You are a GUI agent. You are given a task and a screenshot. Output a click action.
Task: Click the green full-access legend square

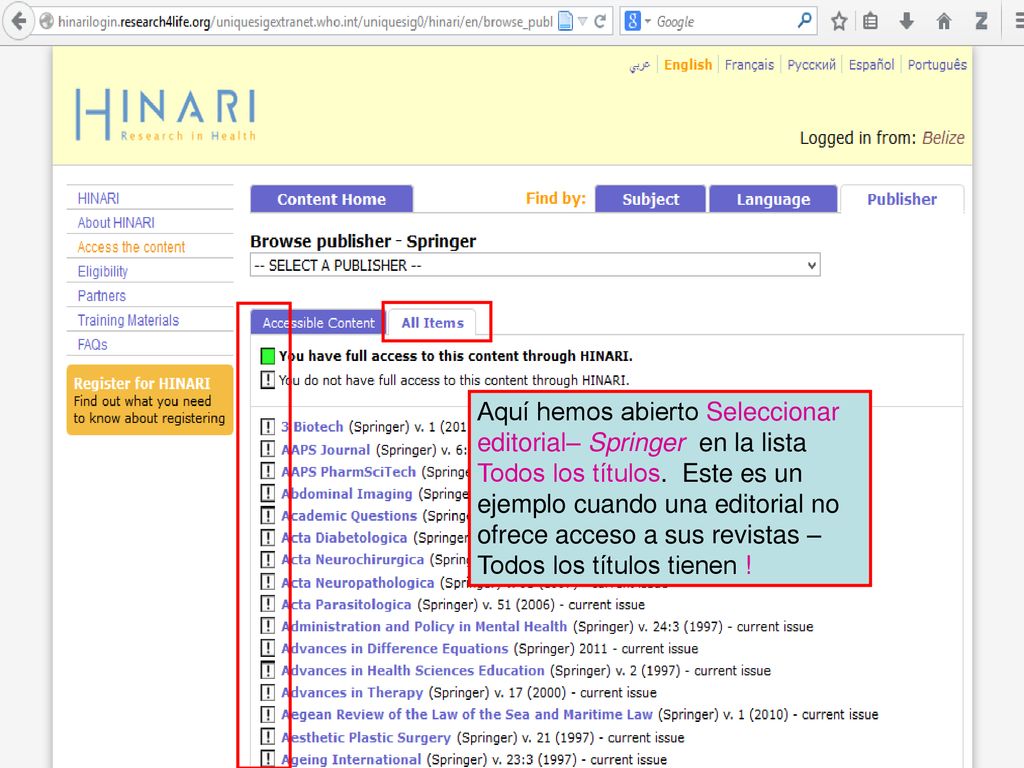[267, 356]
